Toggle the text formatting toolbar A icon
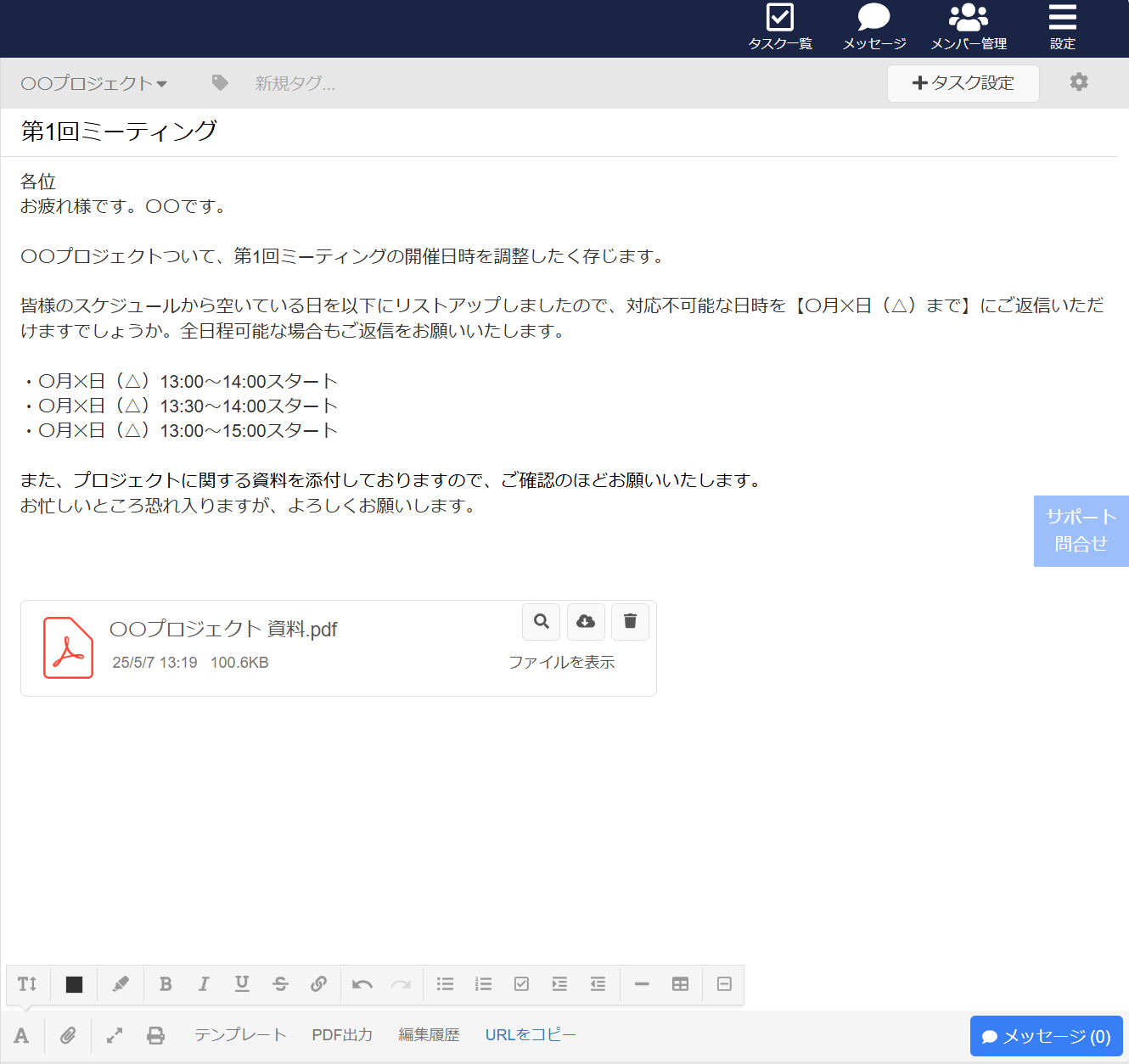The width and height of the screenshot is (1129, 1064). [21, 1035]
